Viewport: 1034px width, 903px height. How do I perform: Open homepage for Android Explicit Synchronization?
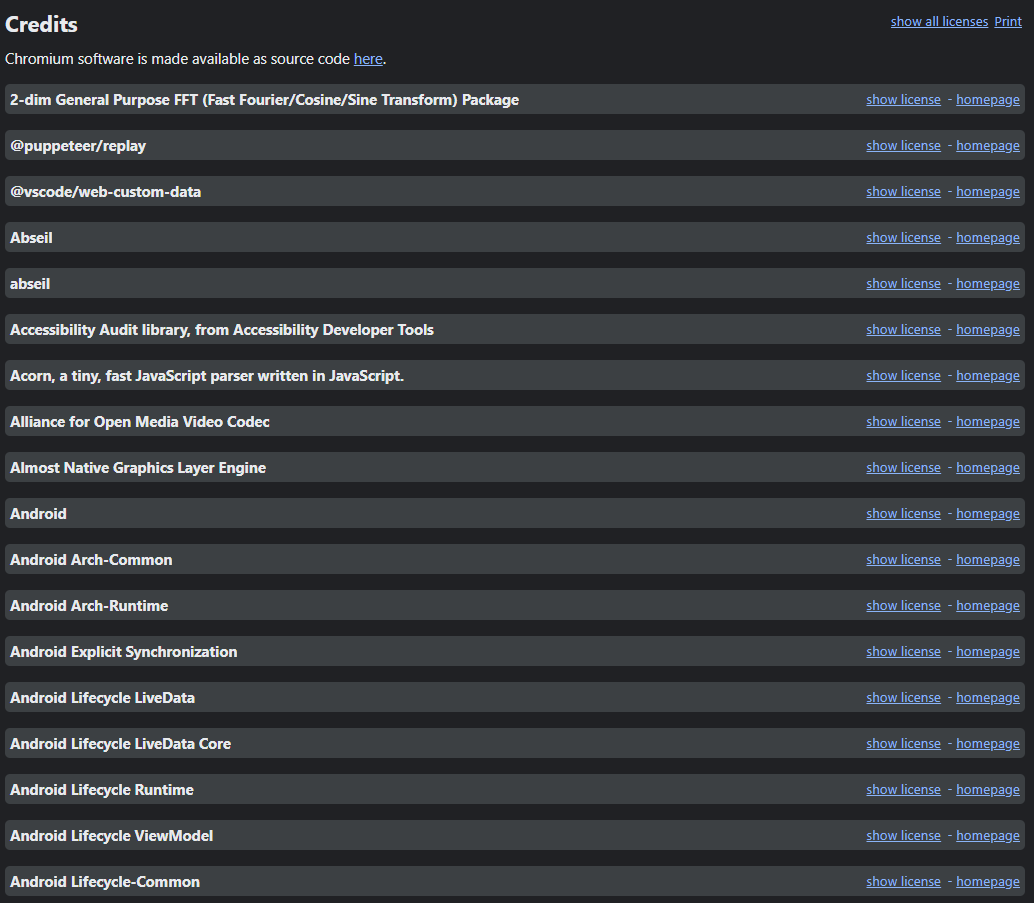(988, 652)
